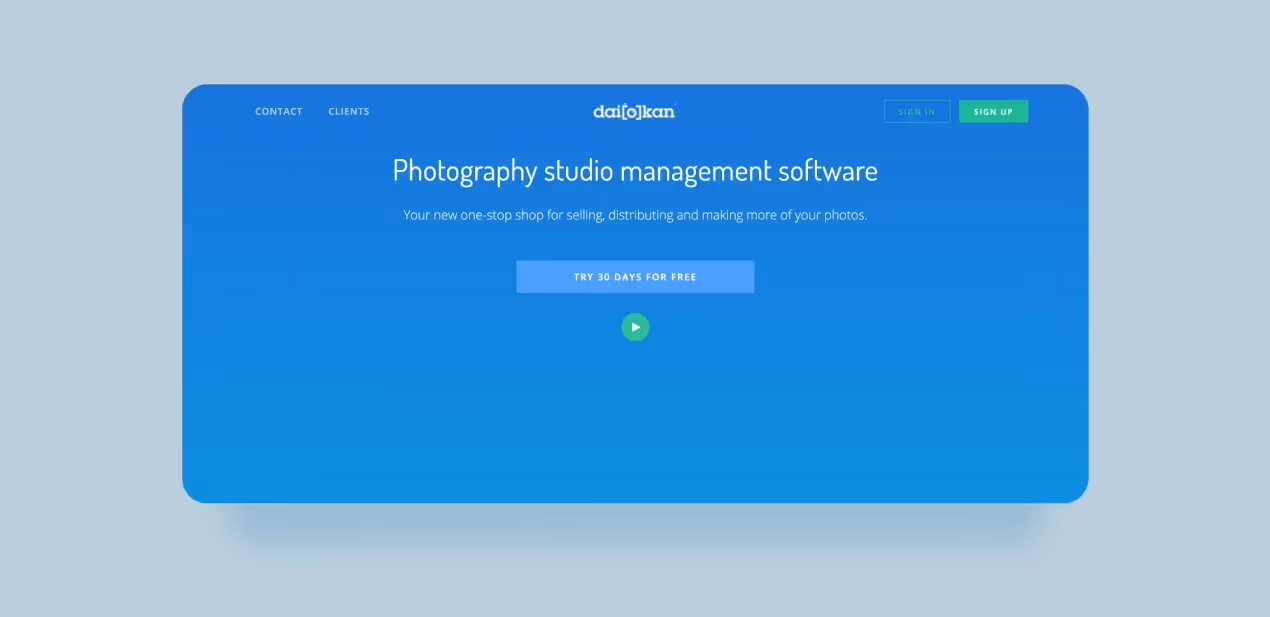Click the headline Photography studio management software
Image resolution: width=1270 pixels, height=617 pixels.
pyautogui.click(x=635, y=171)
